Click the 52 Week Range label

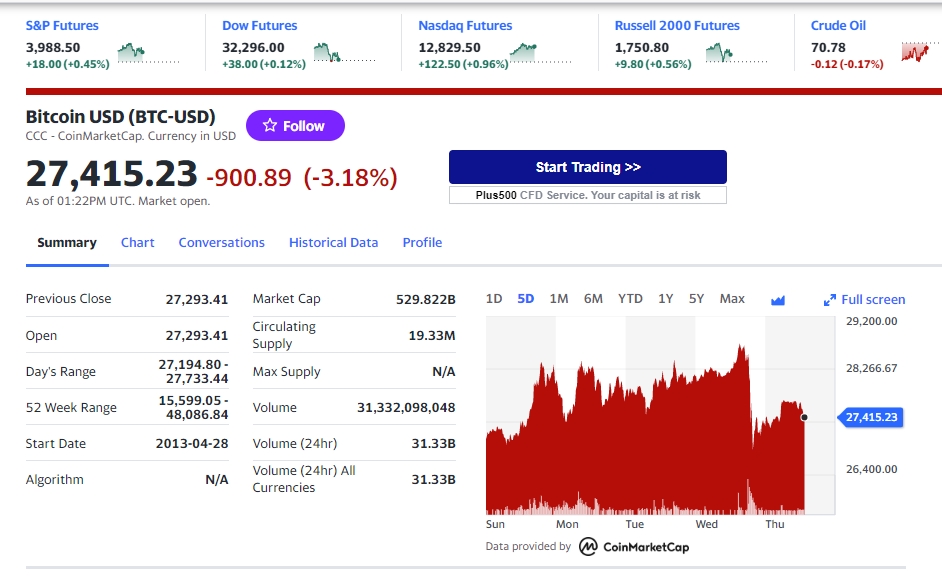71,407
